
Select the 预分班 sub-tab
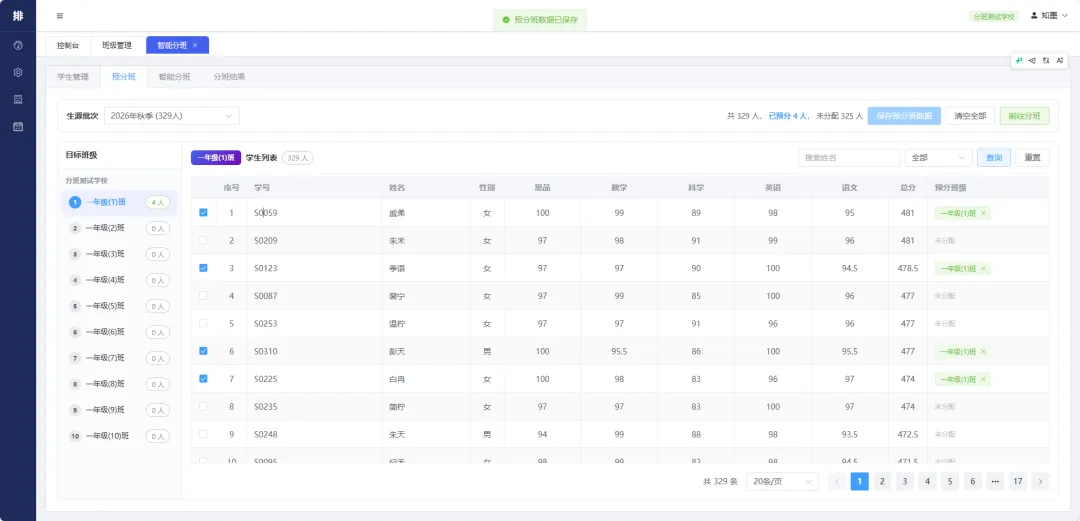(x=123, y=77)
